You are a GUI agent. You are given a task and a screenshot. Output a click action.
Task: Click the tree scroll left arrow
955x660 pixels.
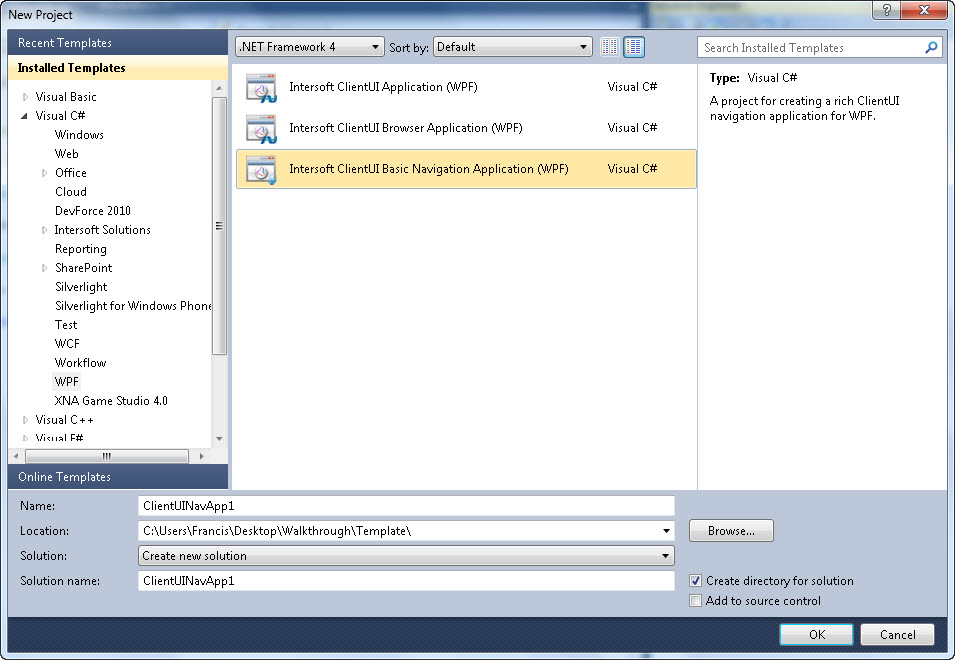[16, 456]
